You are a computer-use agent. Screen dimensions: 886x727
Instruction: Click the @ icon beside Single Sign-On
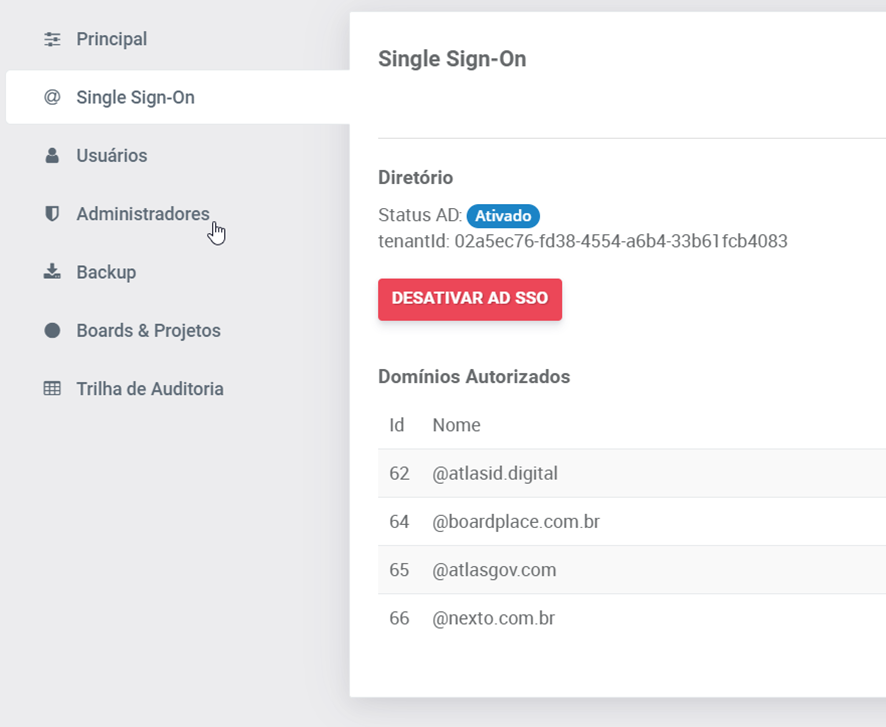coord(52,98)
